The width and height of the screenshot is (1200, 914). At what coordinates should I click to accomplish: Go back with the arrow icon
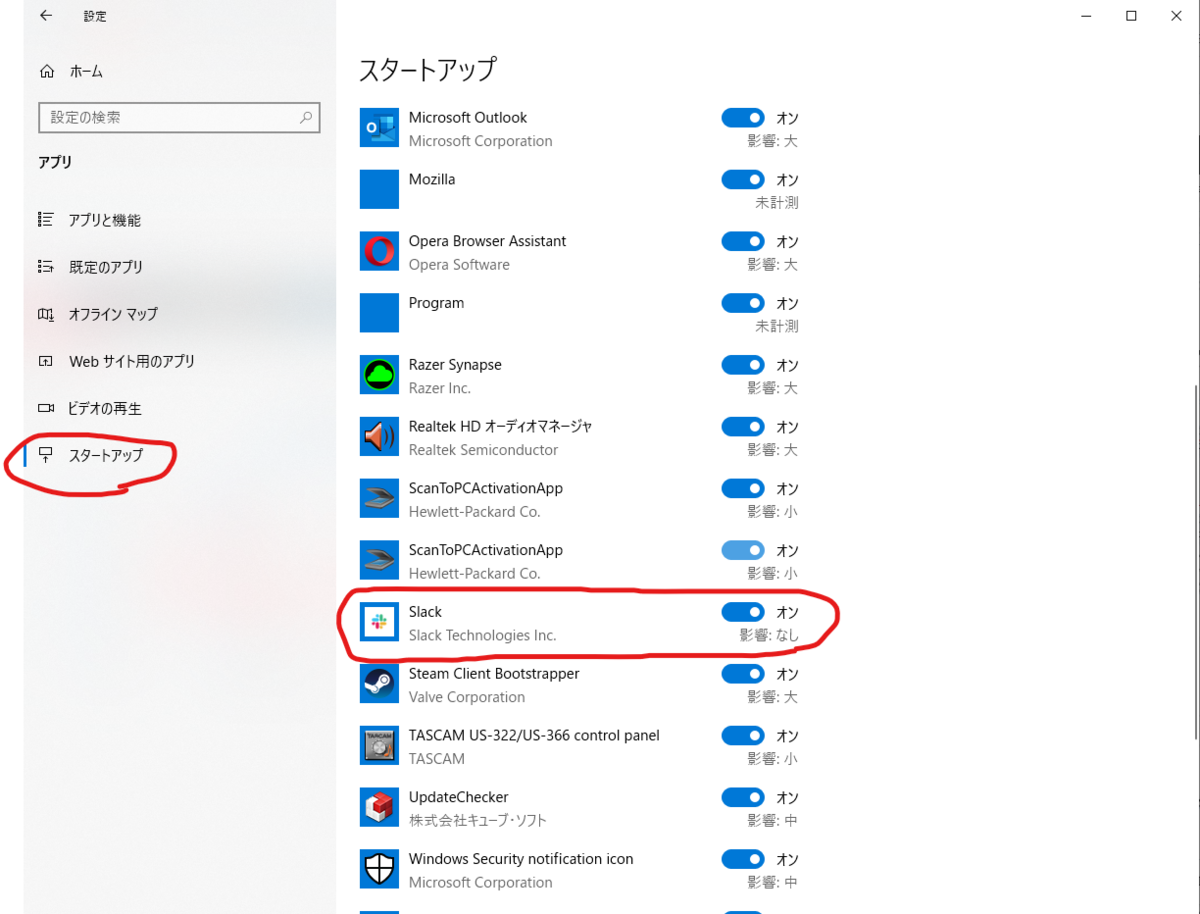point(46,16)
